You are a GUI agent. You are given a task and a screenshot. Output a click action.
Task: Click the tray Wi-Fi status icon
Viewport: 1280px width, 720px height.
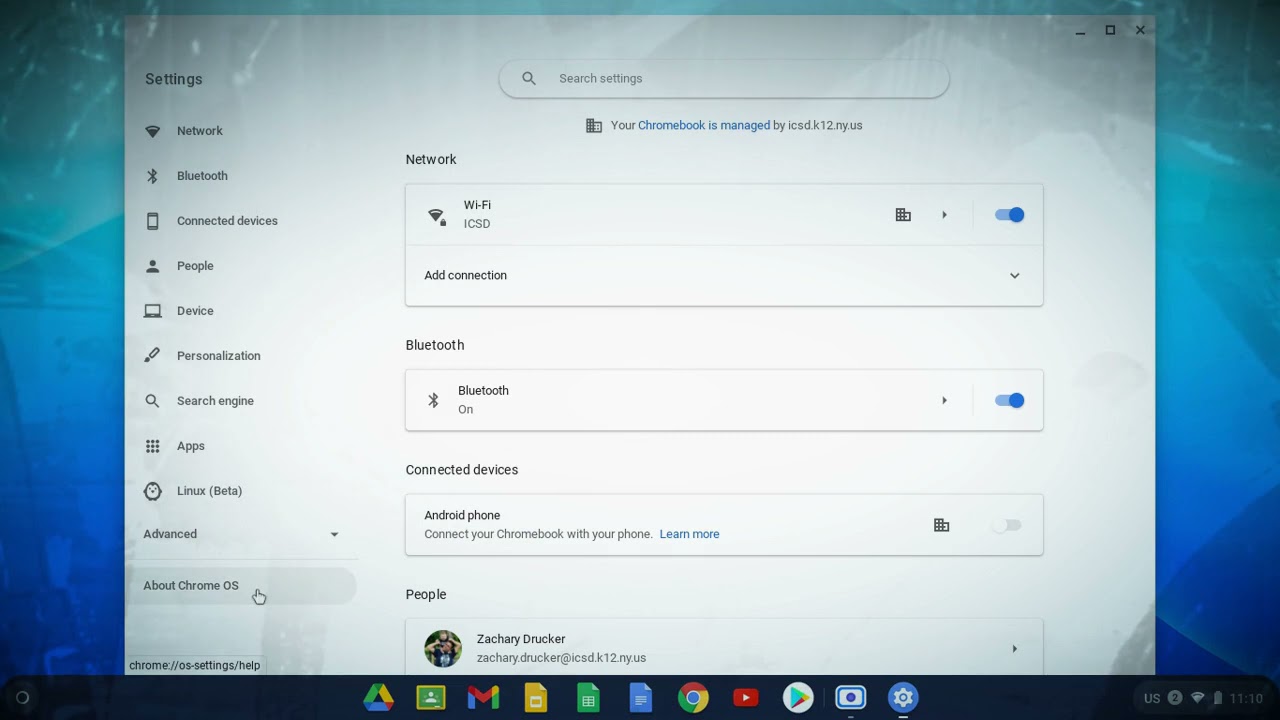click(1197, 698)
